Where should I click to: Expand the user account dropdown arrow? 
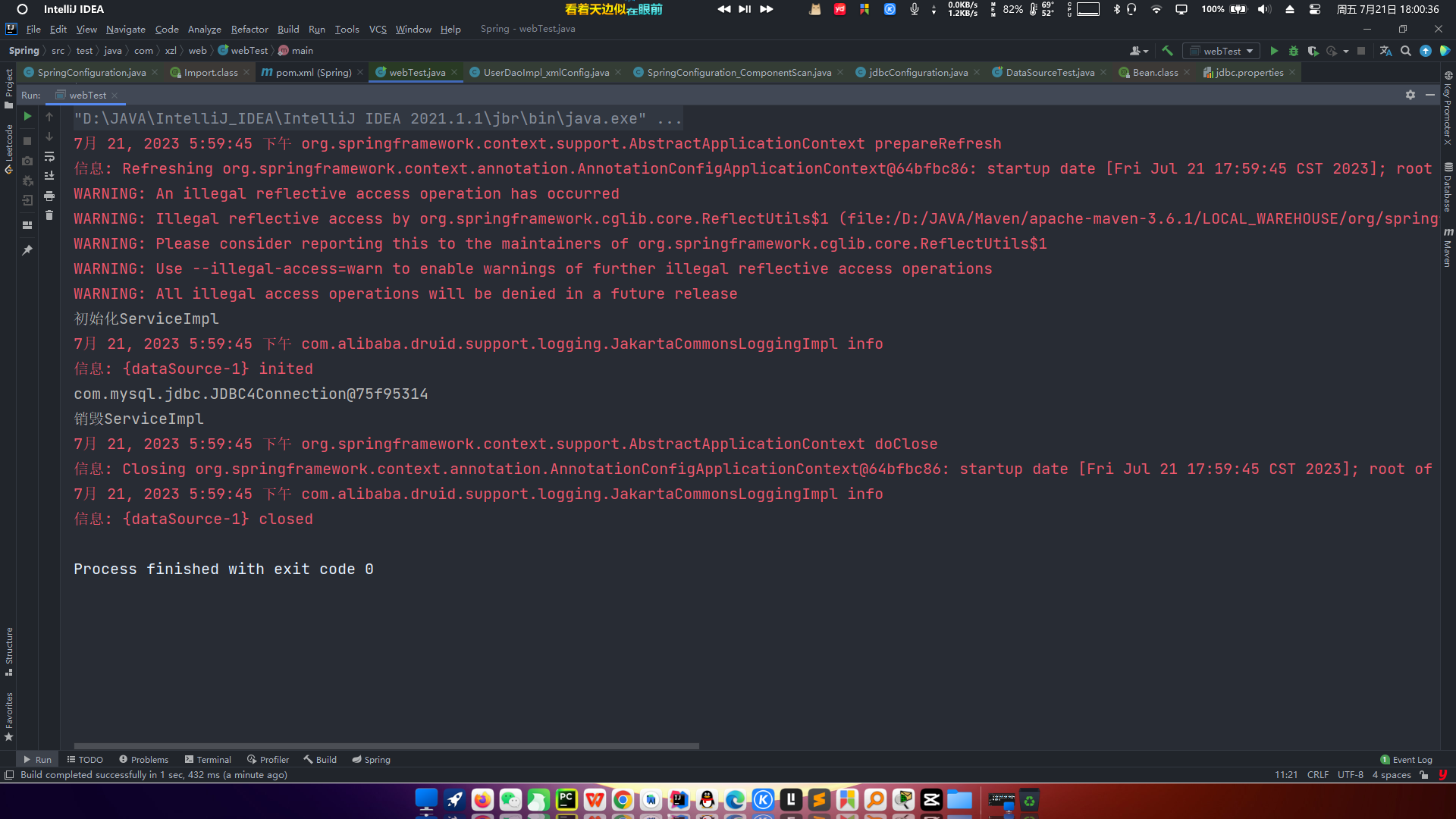tap(1146, 51)
